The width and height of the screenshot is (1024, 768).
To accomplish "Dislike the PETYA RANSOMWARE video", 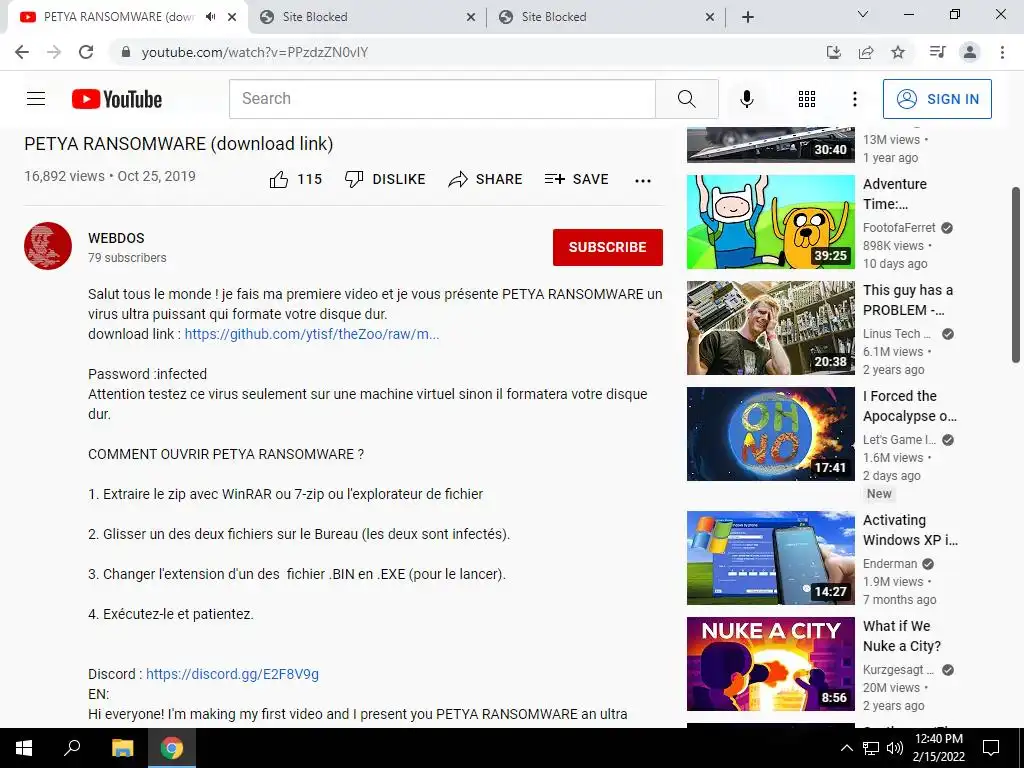I will tap(385, 179).
